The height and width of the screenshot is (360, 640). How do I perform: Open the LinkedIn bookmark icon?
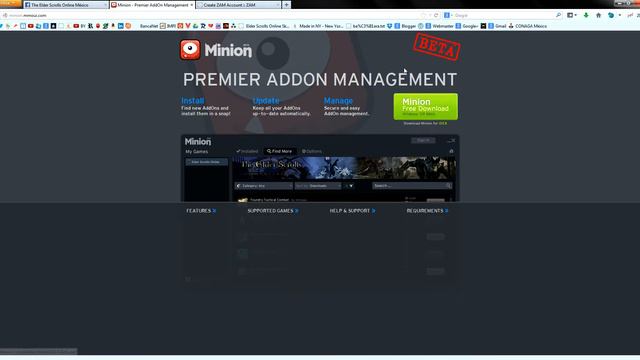click(121, 26)
